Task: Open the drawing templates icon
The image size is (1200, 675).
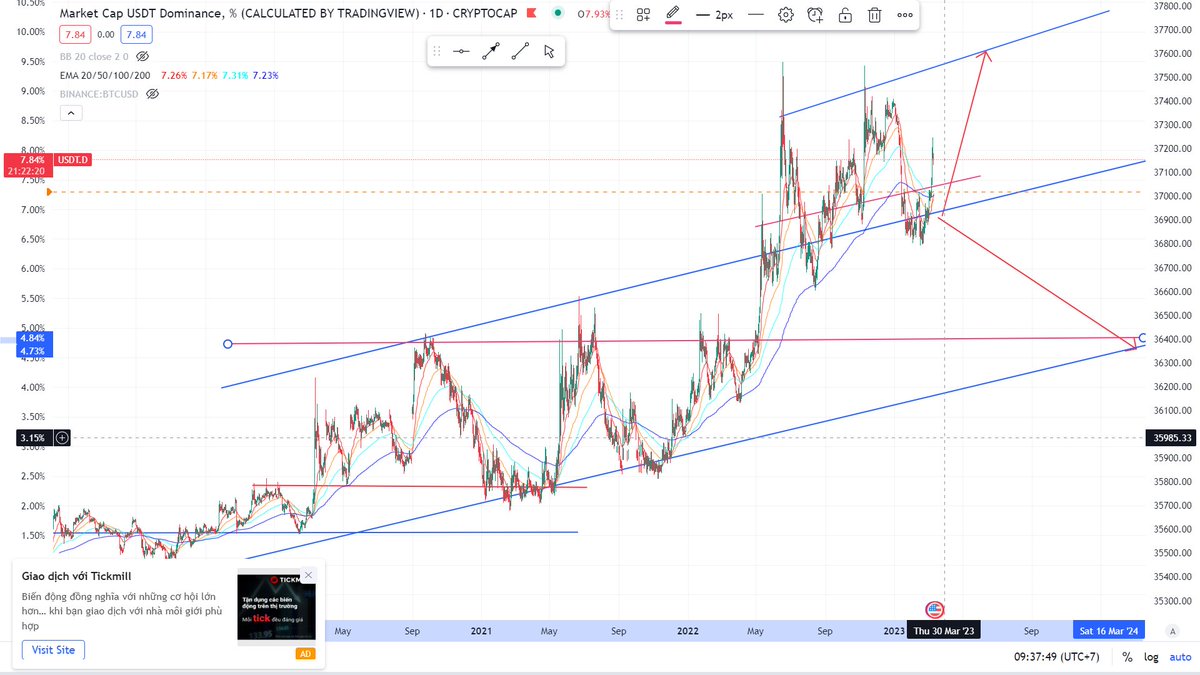Action: pos(643,15)
